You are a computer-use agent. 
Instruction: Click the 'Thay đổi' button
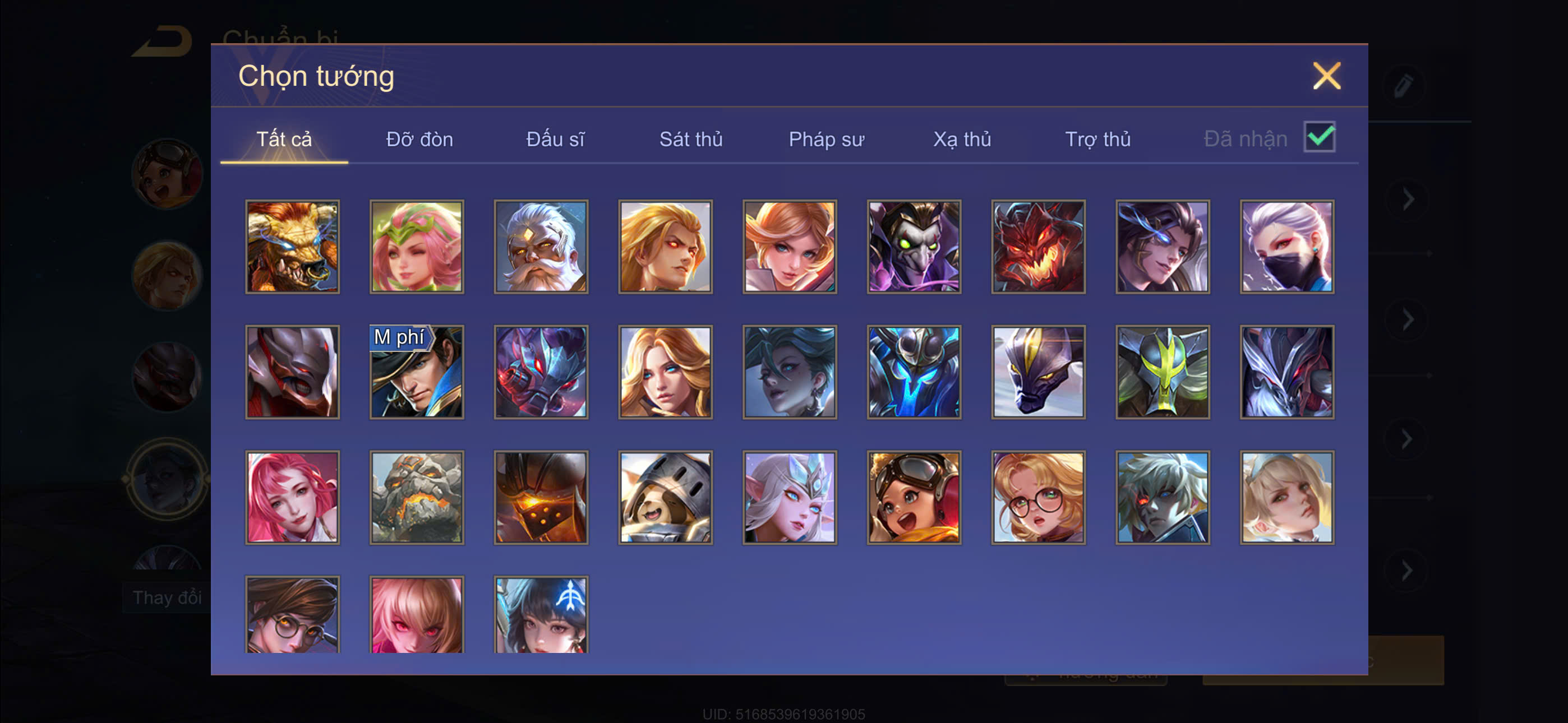(167, 597)
